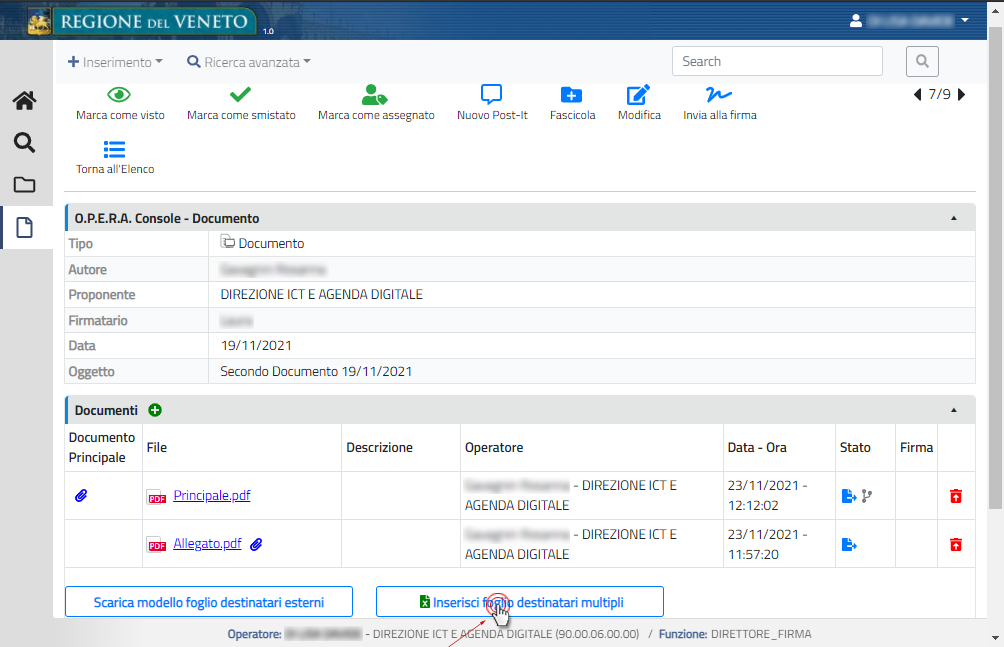Click paperclip icon next to Allegato.pdf
Image resolution: width=1004 pixels, height=647 pixels.
coord(256,544)
